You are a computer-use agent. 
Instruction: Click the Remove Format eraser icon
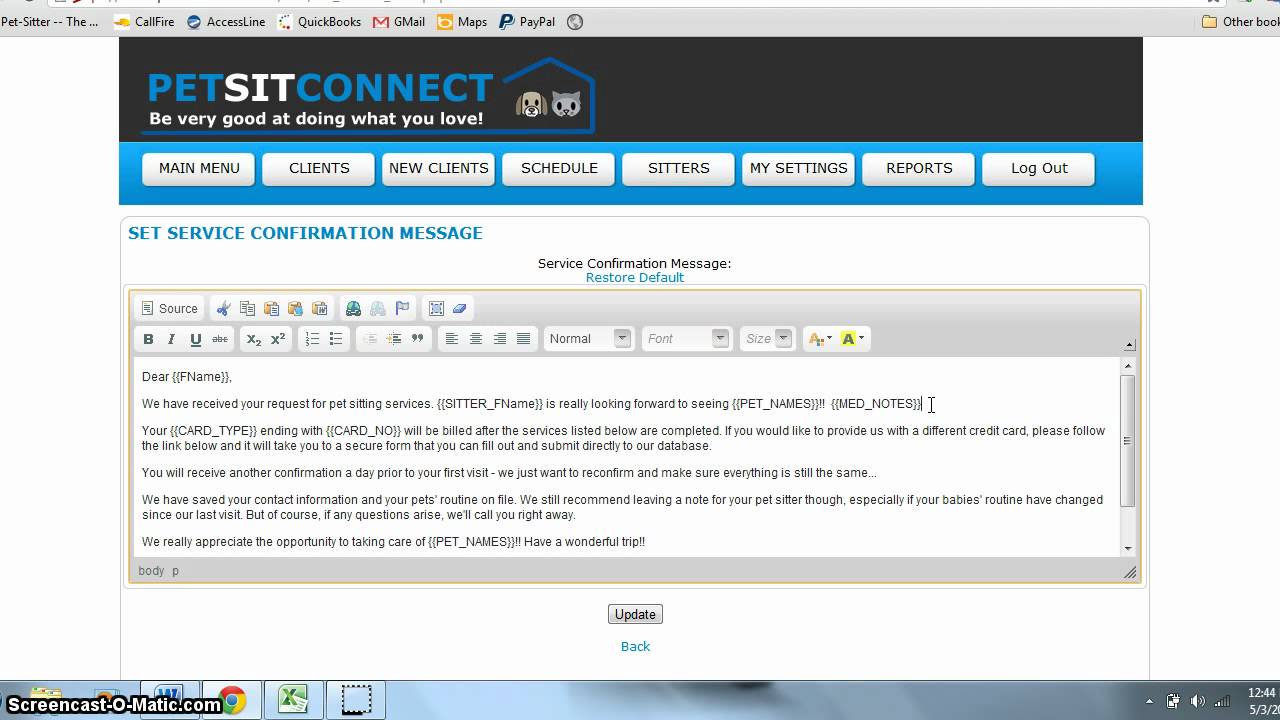click(x=460, y=309)
